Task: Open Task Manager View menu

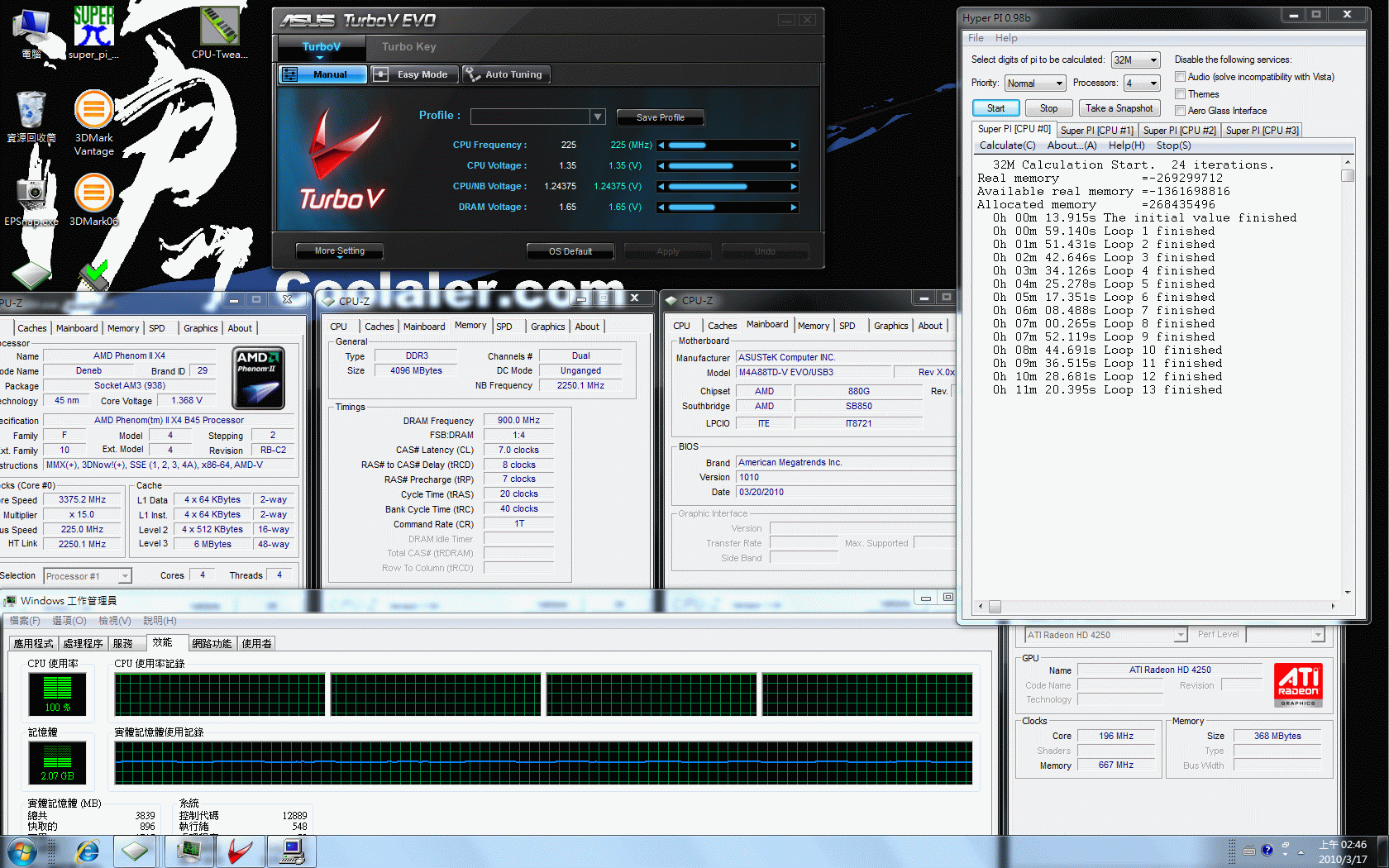Action: pyautogui.click(x=114, y=621)
